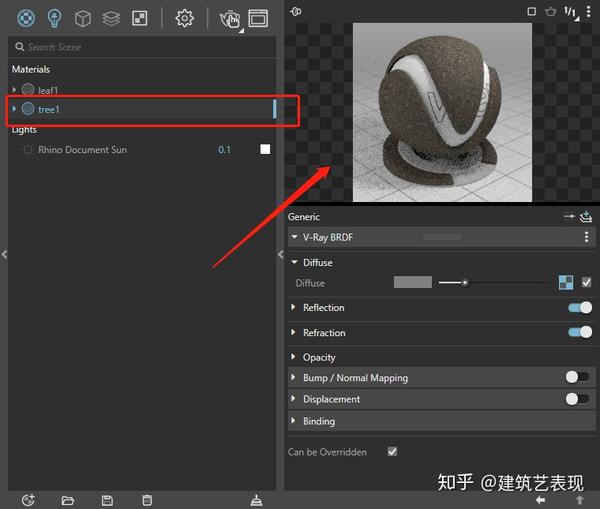Click the Diffuse gray color swatch
The height and width of the screenshot is (509, 600).
click(x=413, y=282)
